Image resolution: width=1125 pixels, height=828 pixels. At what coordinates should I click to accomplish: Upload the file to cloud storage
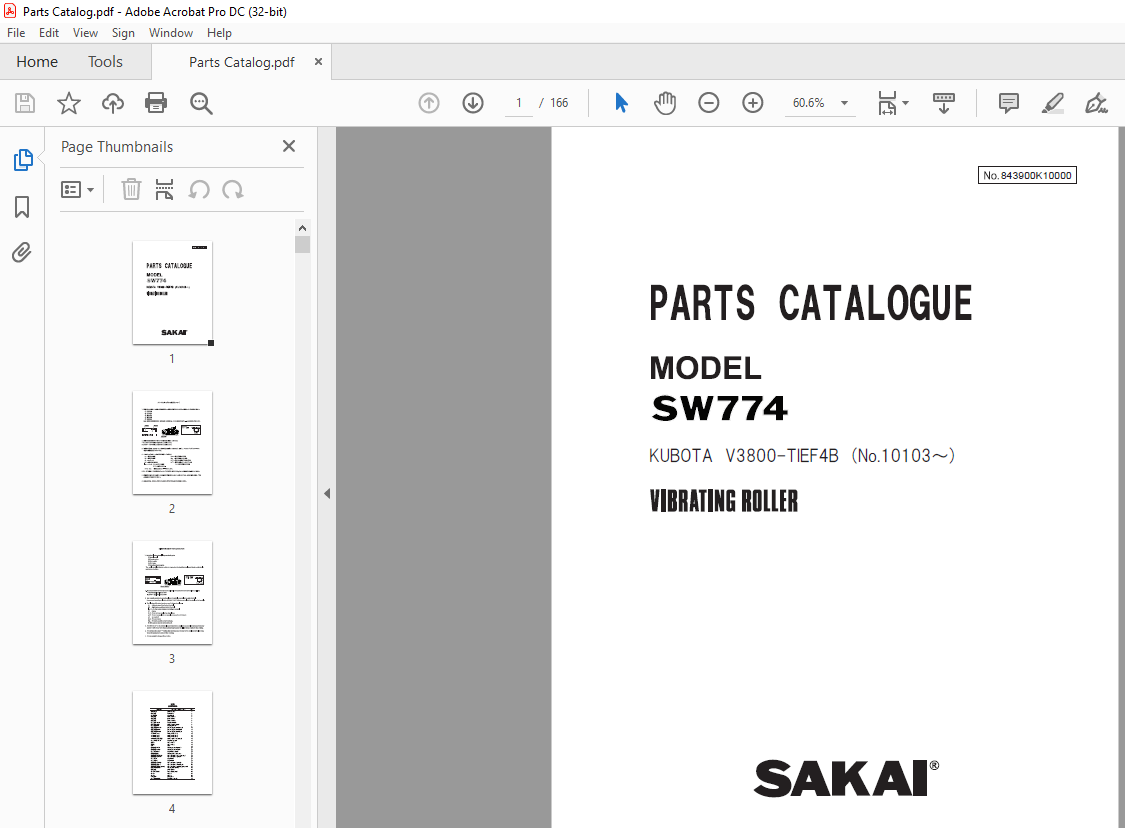113,103
